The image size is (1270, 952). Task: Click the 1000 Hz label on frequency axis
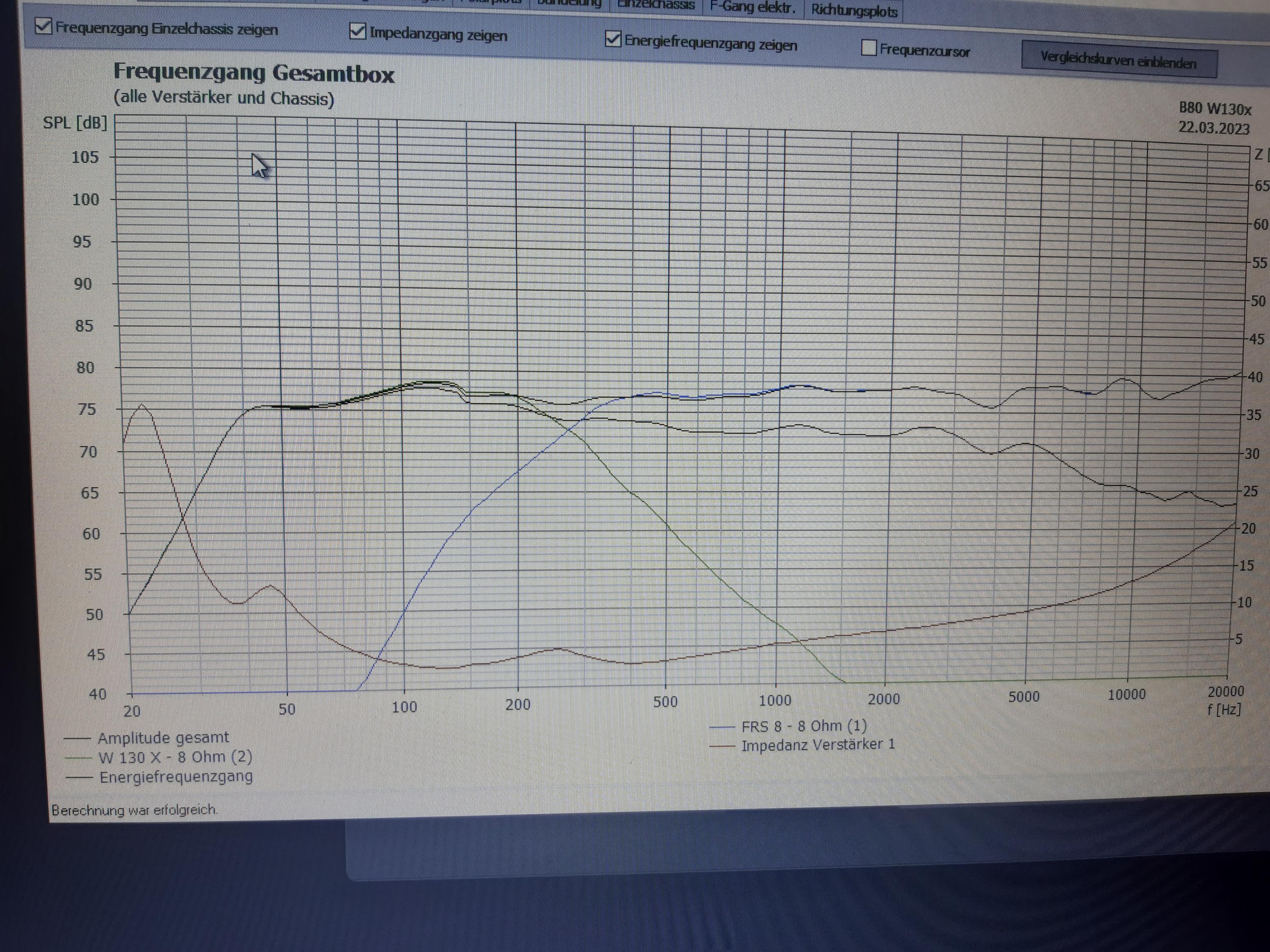coord(775,700)
